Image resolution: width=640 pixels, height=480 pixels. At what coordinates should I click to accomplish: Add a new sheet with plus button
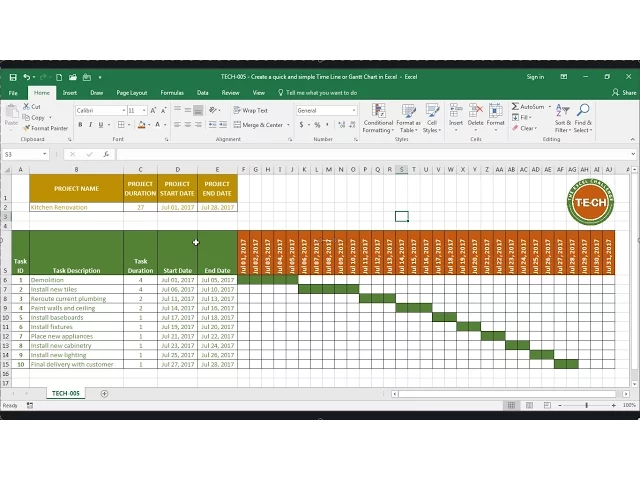coord(104,394)
